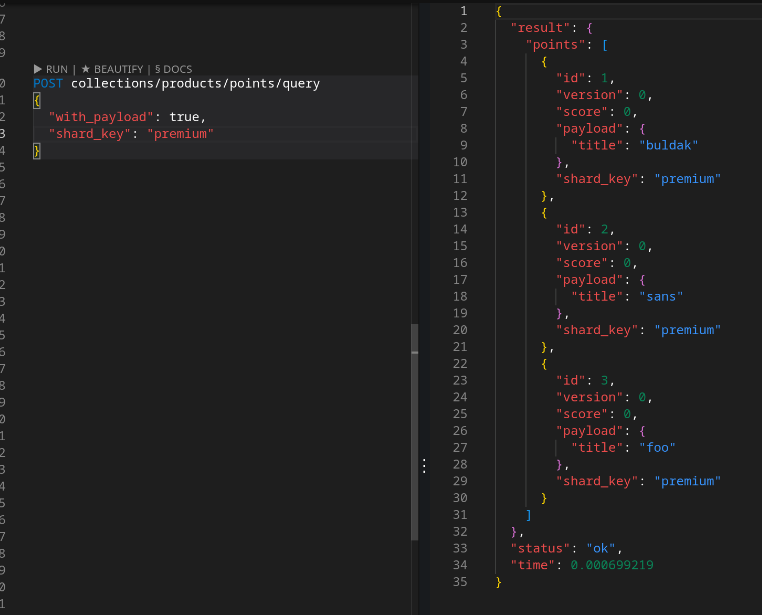
Task: Grab the vertical three-dot panel splitter handle
Action: [424, 466]
